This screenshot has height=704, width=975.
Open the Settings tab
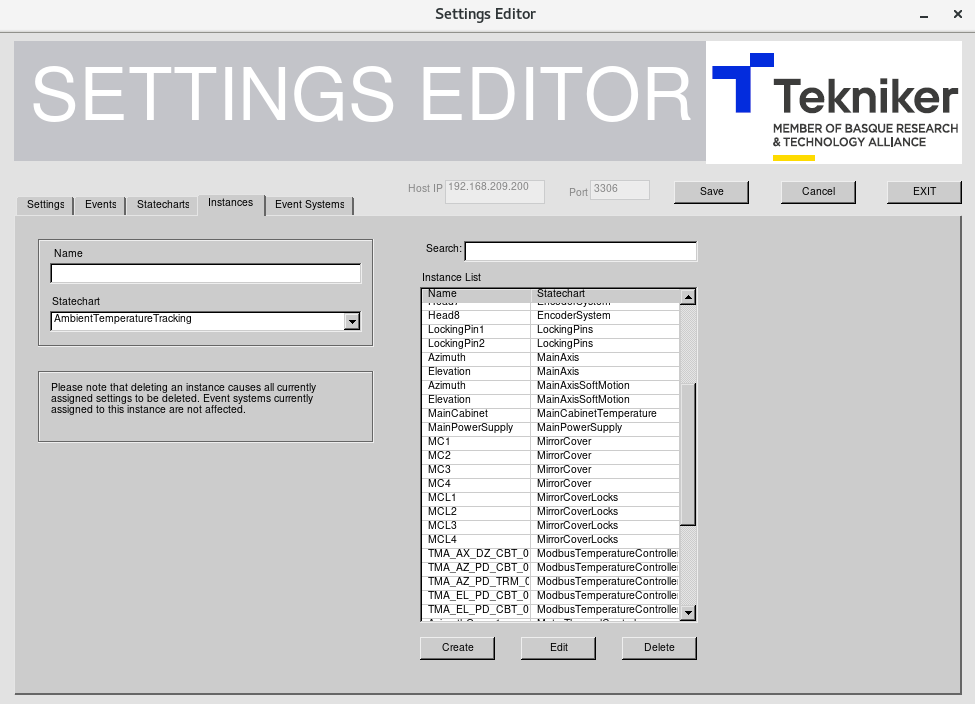(45, 205)
